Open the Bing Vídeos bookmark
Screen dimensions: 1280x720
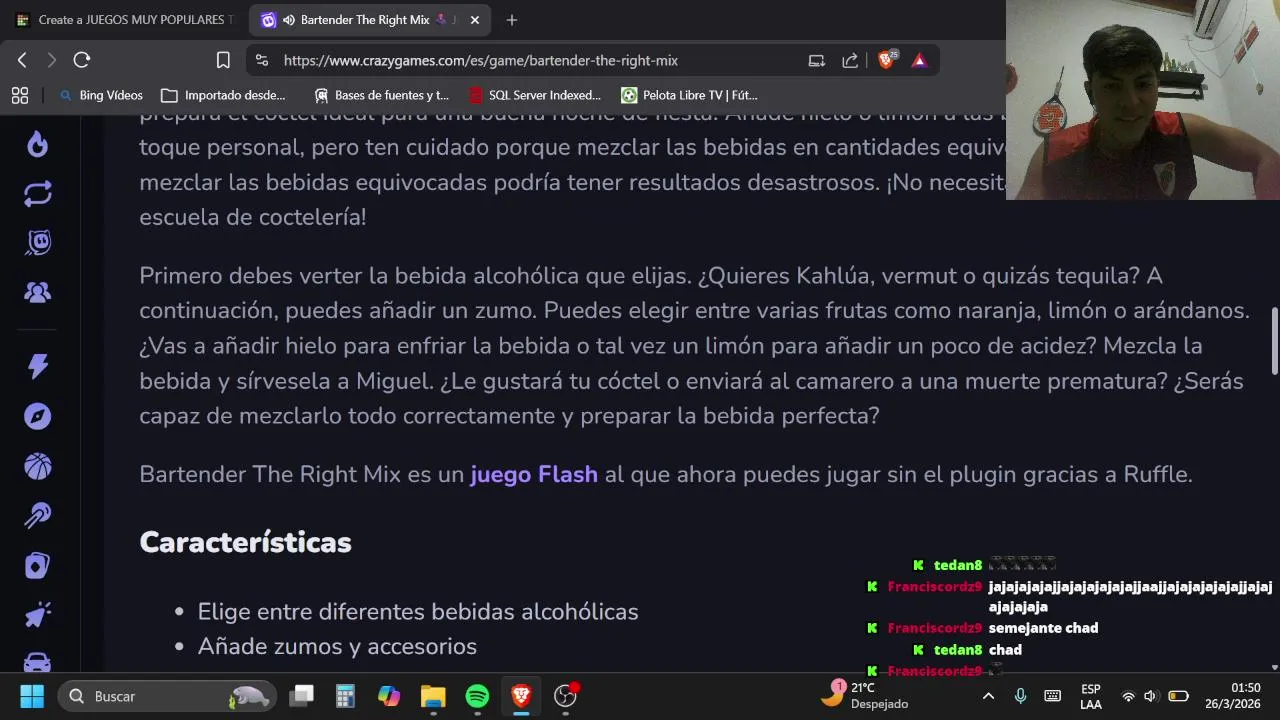point(101,95)
